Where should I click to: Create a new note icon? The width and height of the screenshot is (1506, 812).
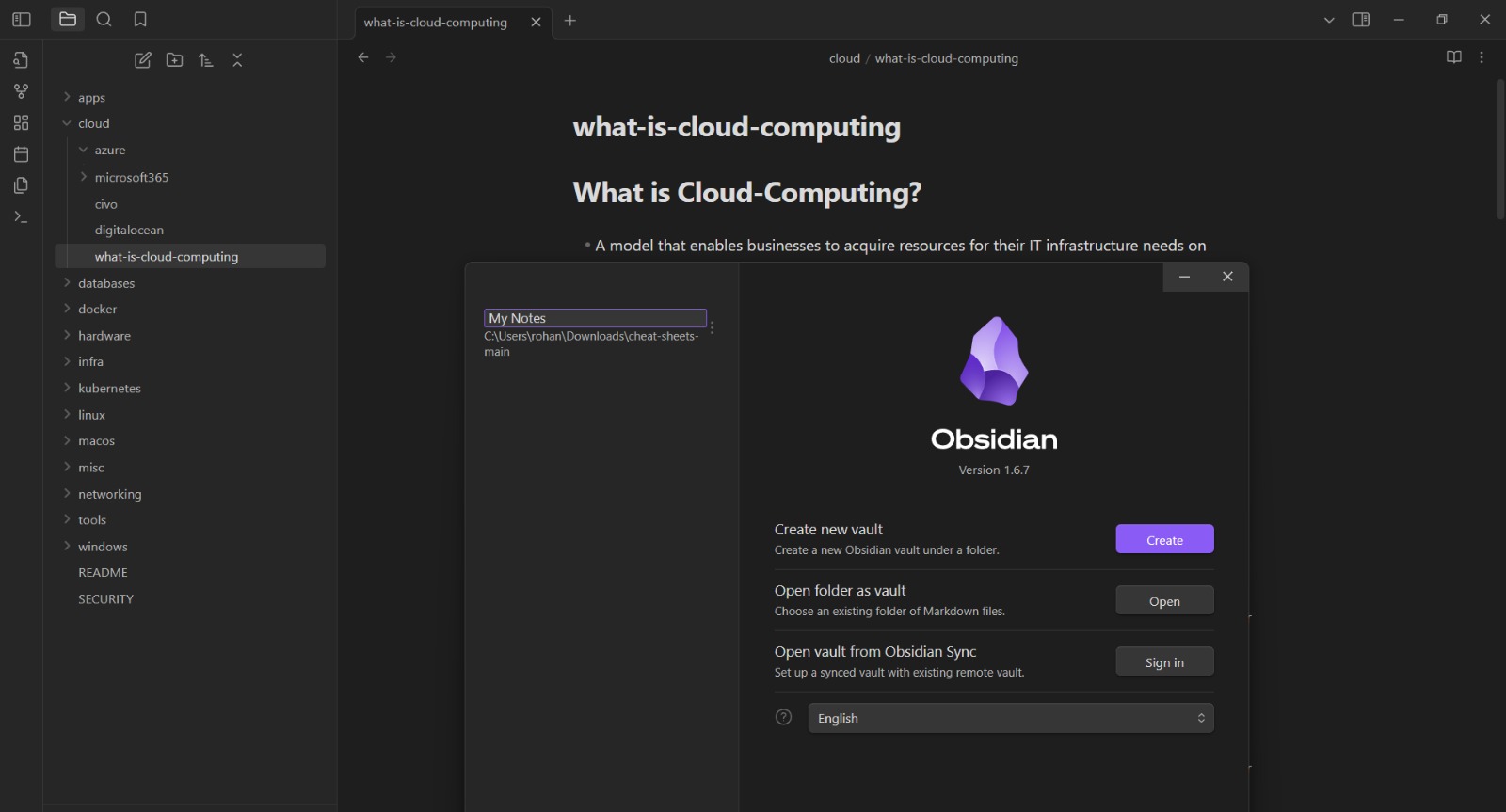(143, 60)
